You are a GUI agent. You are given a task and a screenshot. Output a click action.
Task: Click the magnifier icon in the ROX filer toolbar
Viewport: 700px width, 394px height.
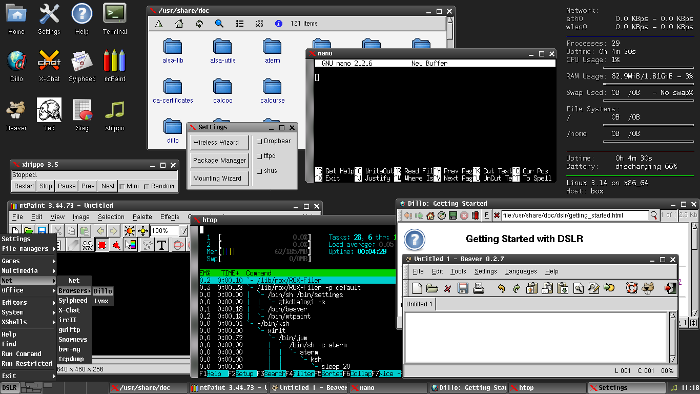coord(219,24)
